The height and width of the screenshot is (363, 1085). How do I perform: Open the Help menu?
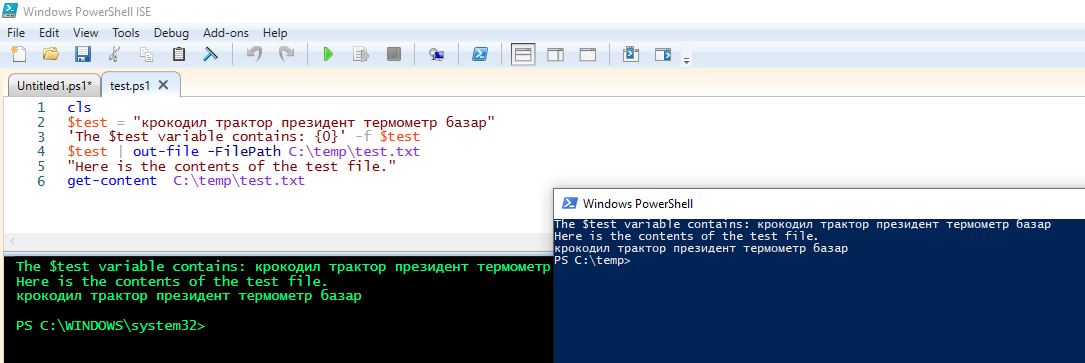(275, 32)
